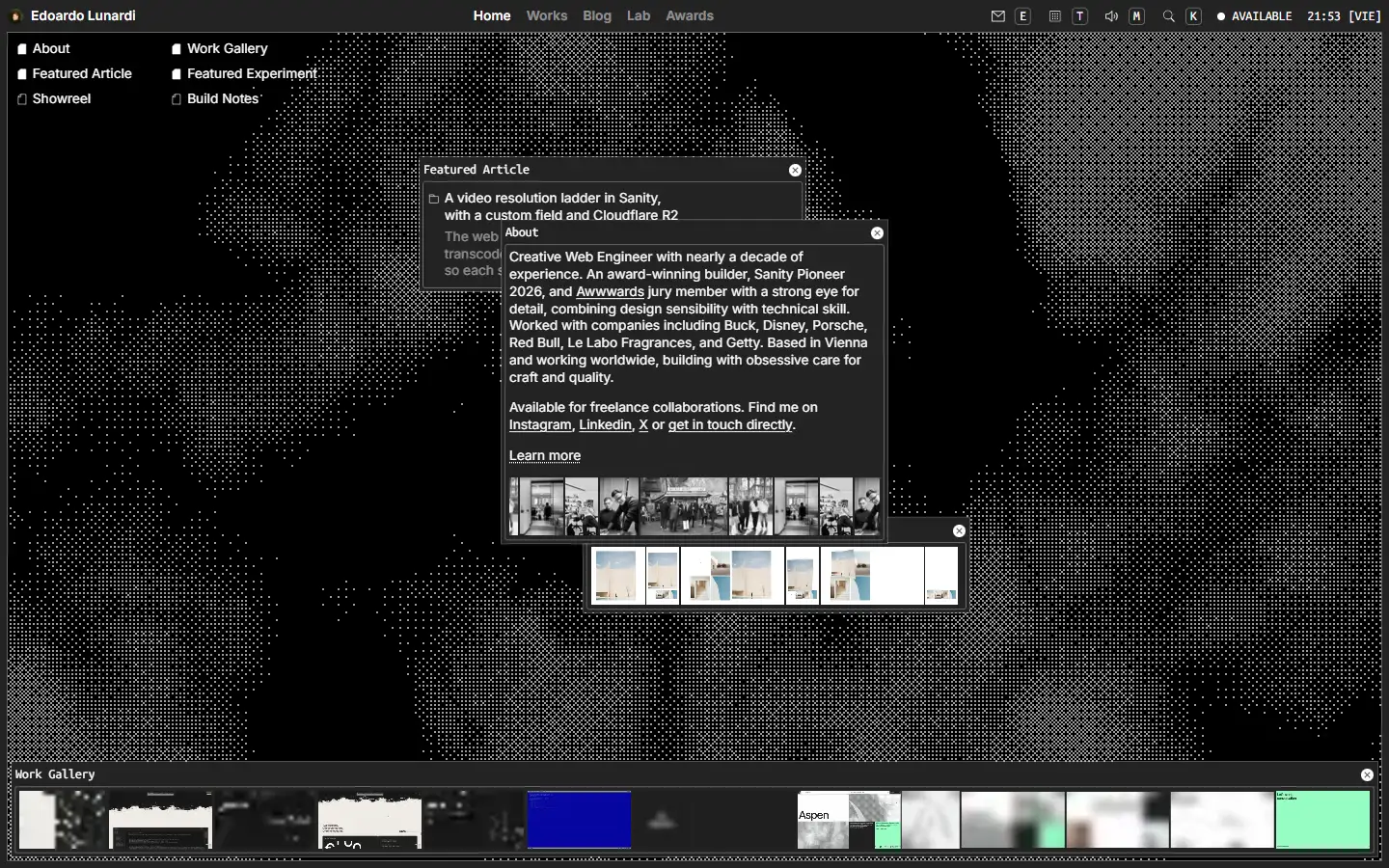Click the M shortcut key badge
The width and height of the screenshot is (1389, 868).
coord(1137,16)
